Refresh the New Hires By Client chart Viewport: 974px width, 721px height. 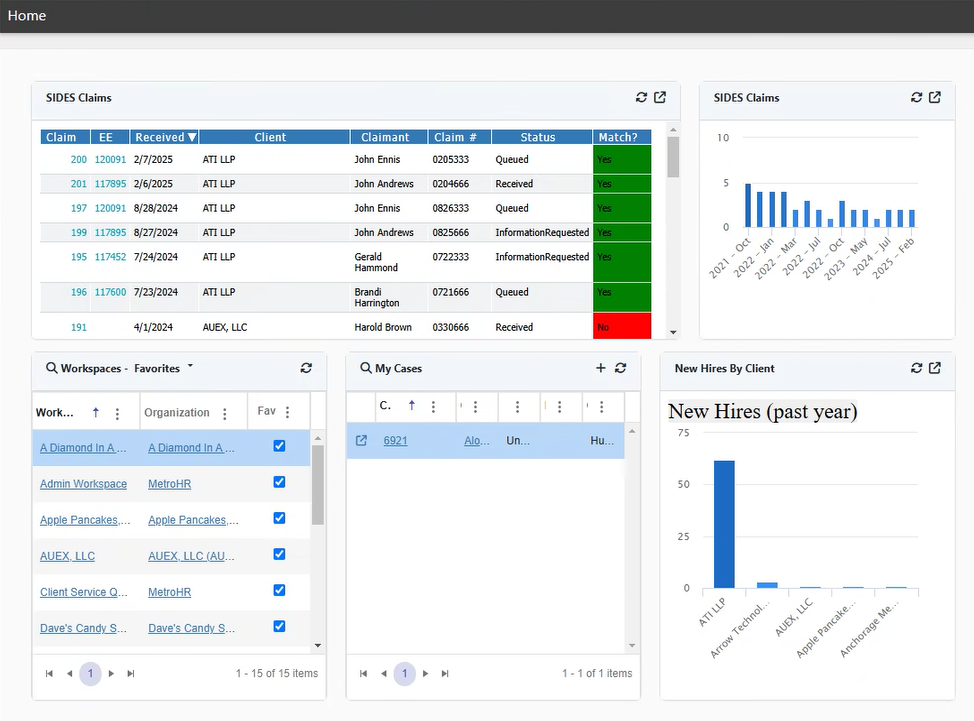[918, 368]
